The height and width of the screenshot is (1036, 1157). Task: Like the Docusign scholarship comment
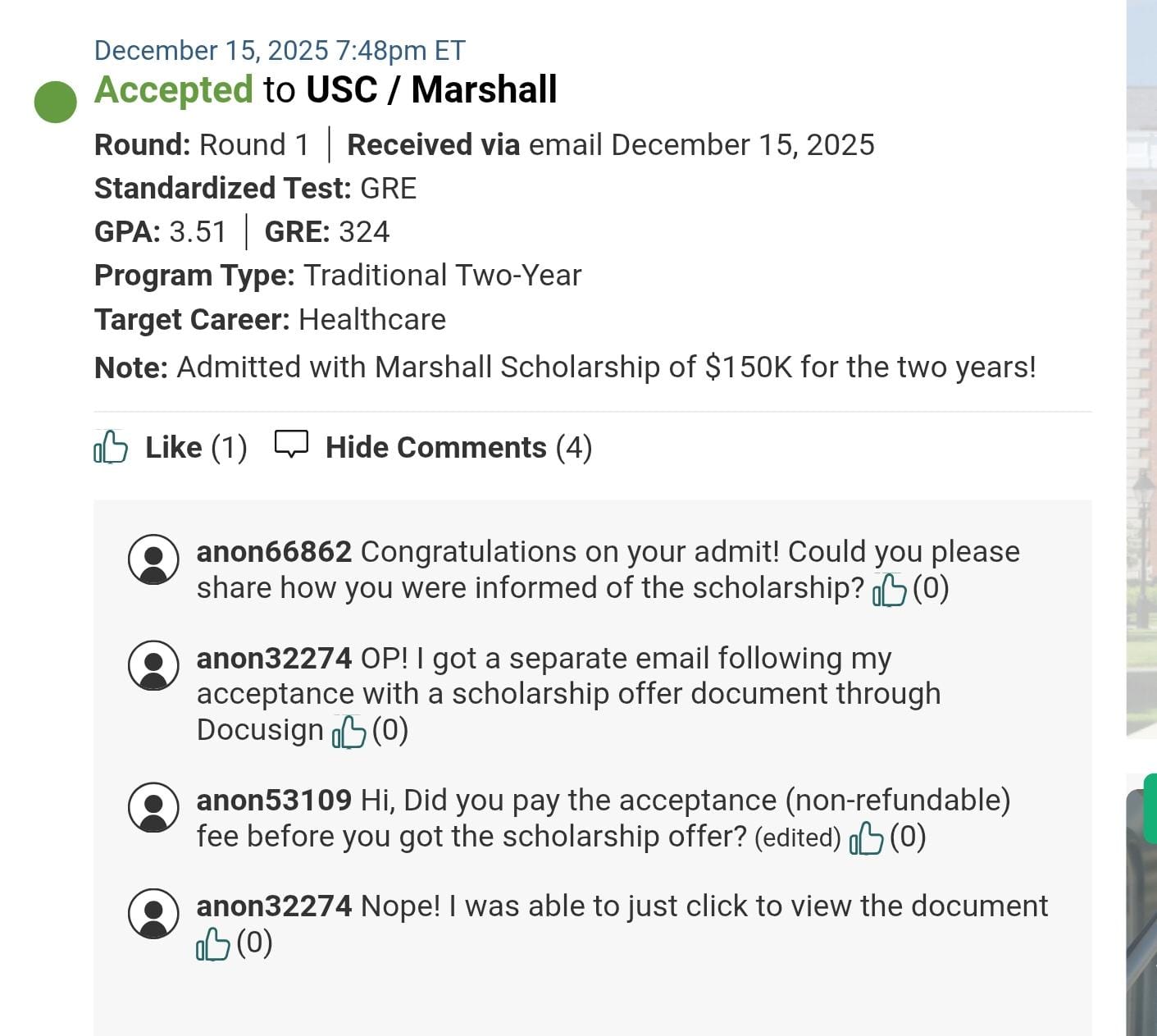(348, 731)
